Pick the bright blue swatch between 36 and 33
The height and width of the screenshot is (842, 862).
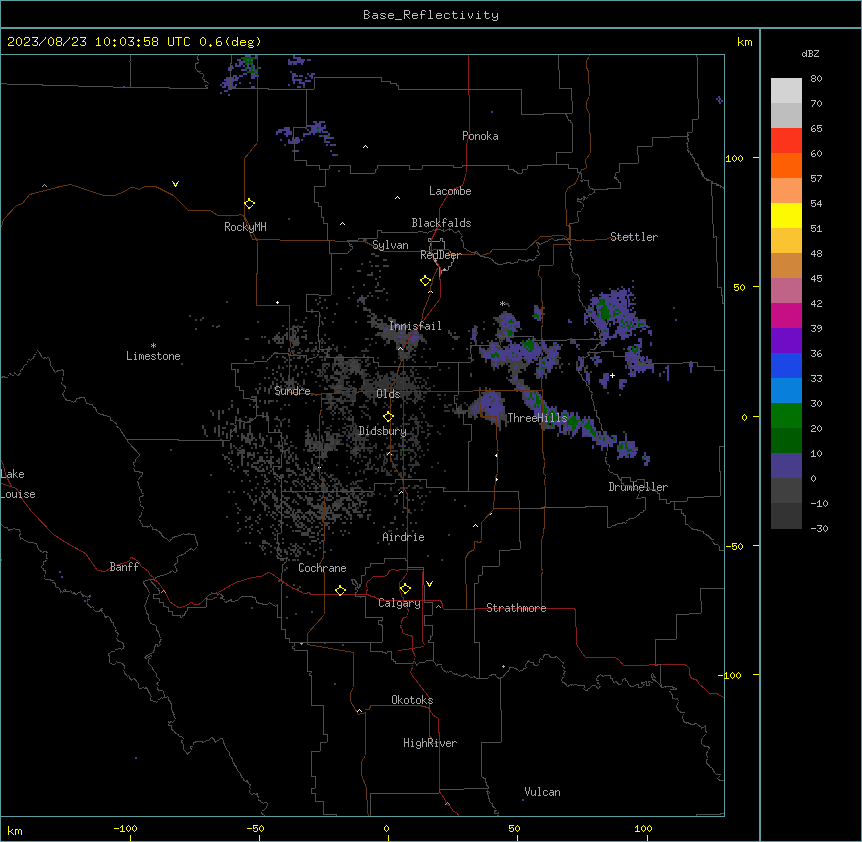coord(786,365)
